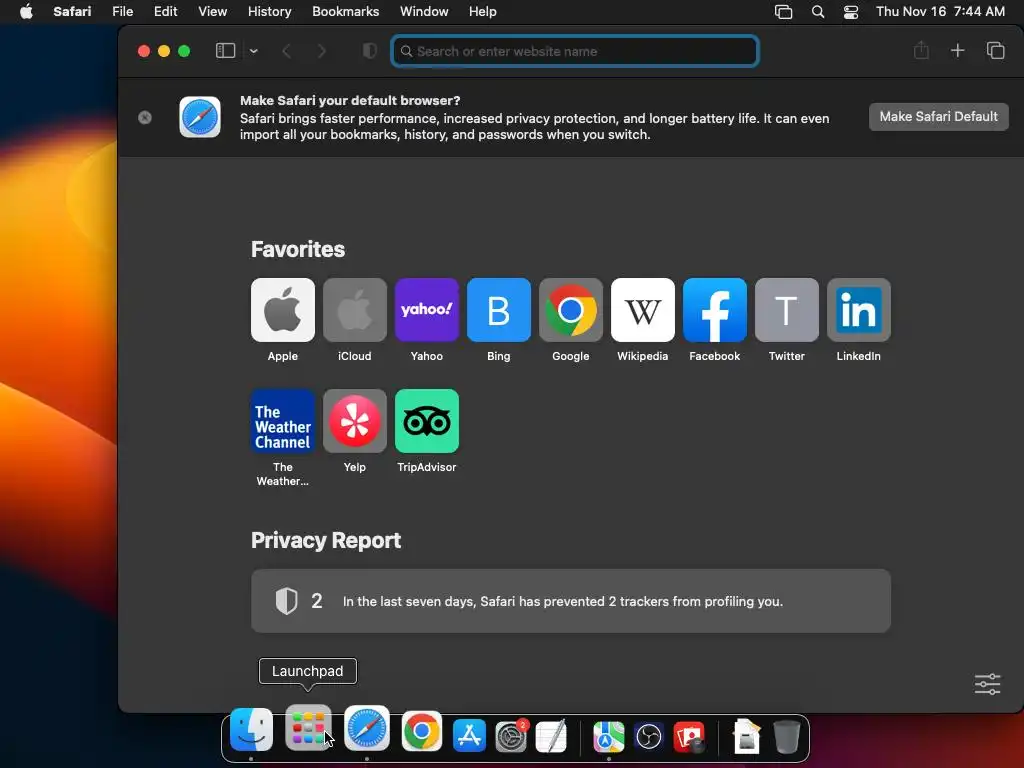Click the Privacy Report shield icon

(x=286, y=601)
